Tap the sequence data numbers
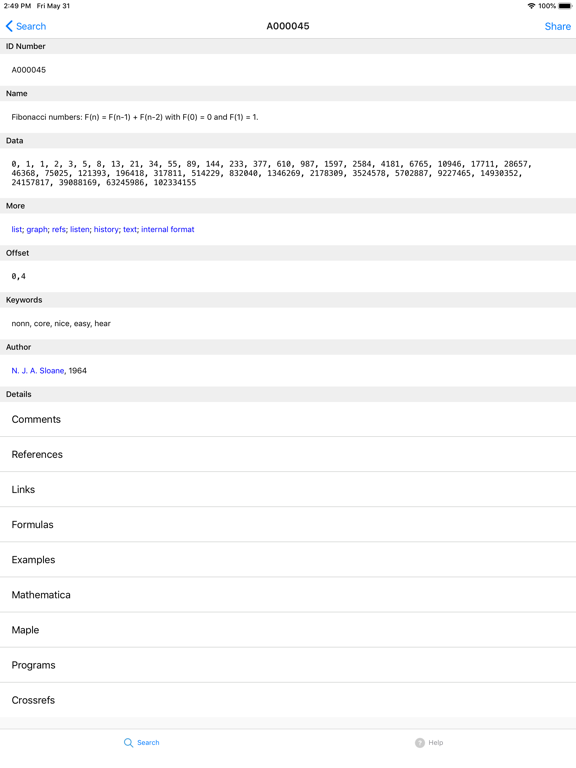The width and height of the screenshot is (576, 768). (271, 173)
